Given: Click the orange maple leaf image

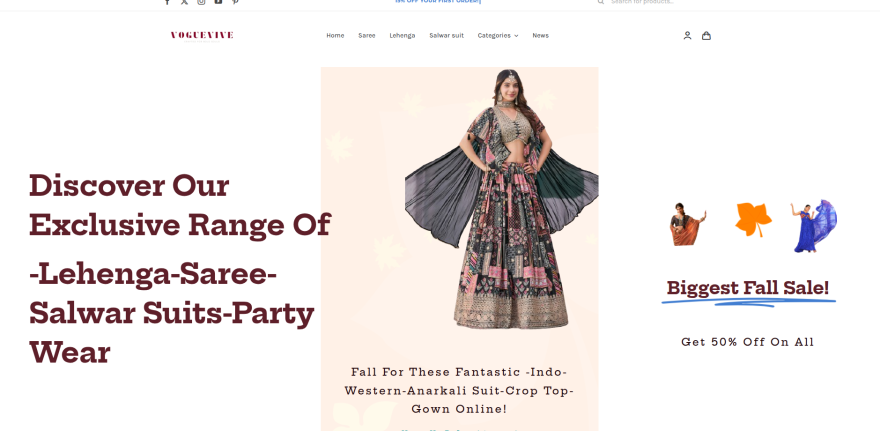Looking at the screenshot, I should coord(753,219).
